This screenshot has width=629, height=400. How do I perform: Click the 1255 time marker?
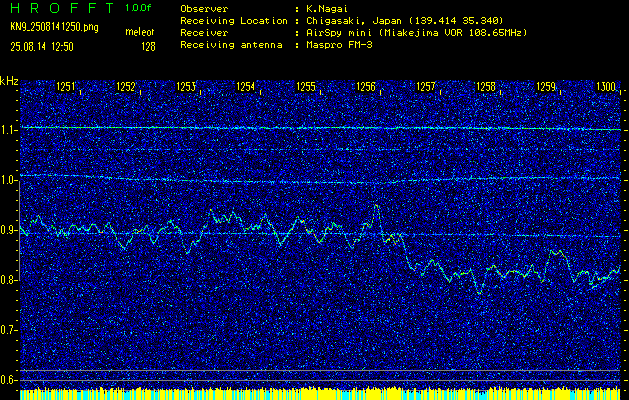click(x=306, y=87)
